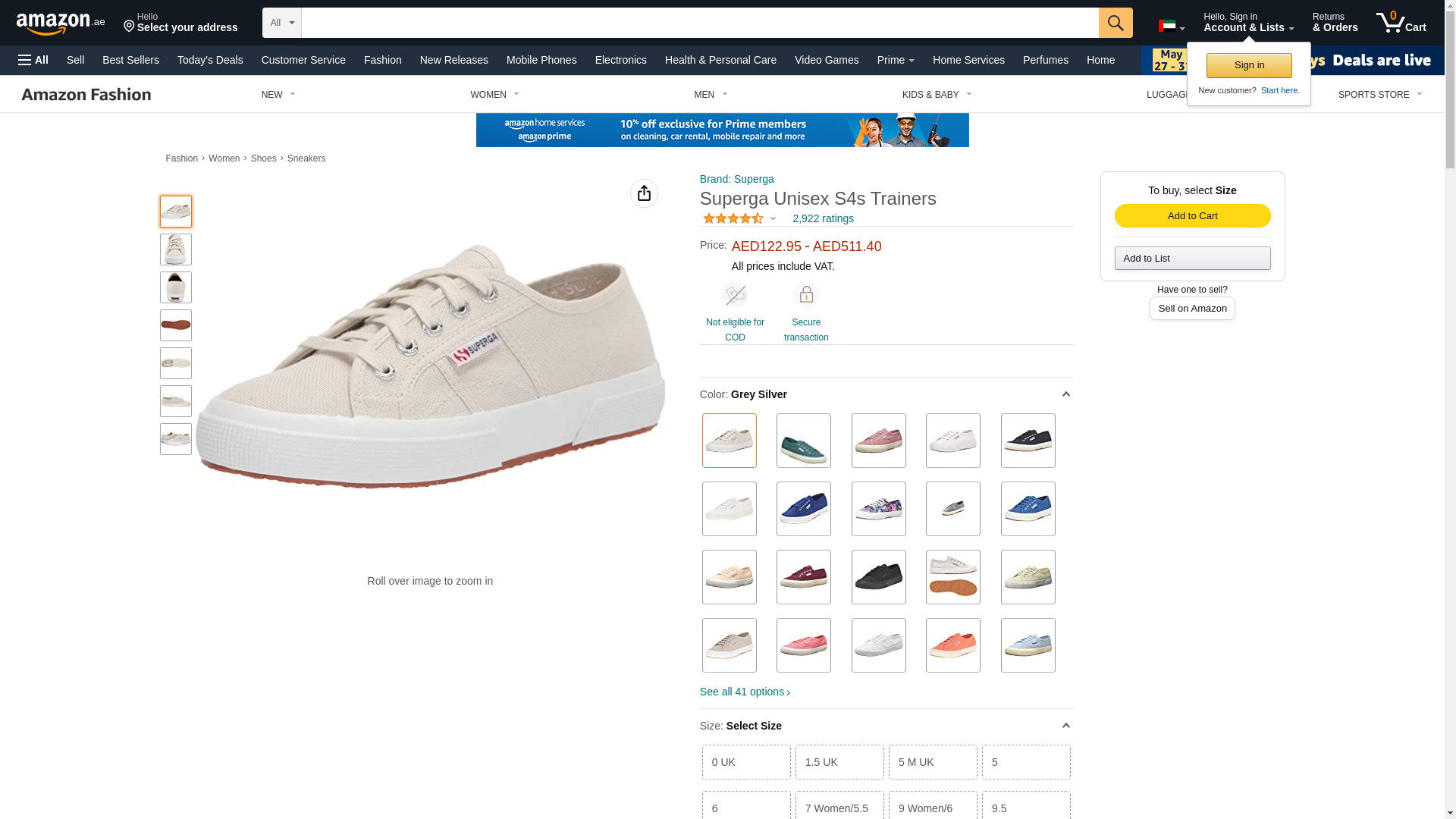1456x819 pixels.
Task: Open the WOMEN fashion menu
Action: click(x=494, y=95)
